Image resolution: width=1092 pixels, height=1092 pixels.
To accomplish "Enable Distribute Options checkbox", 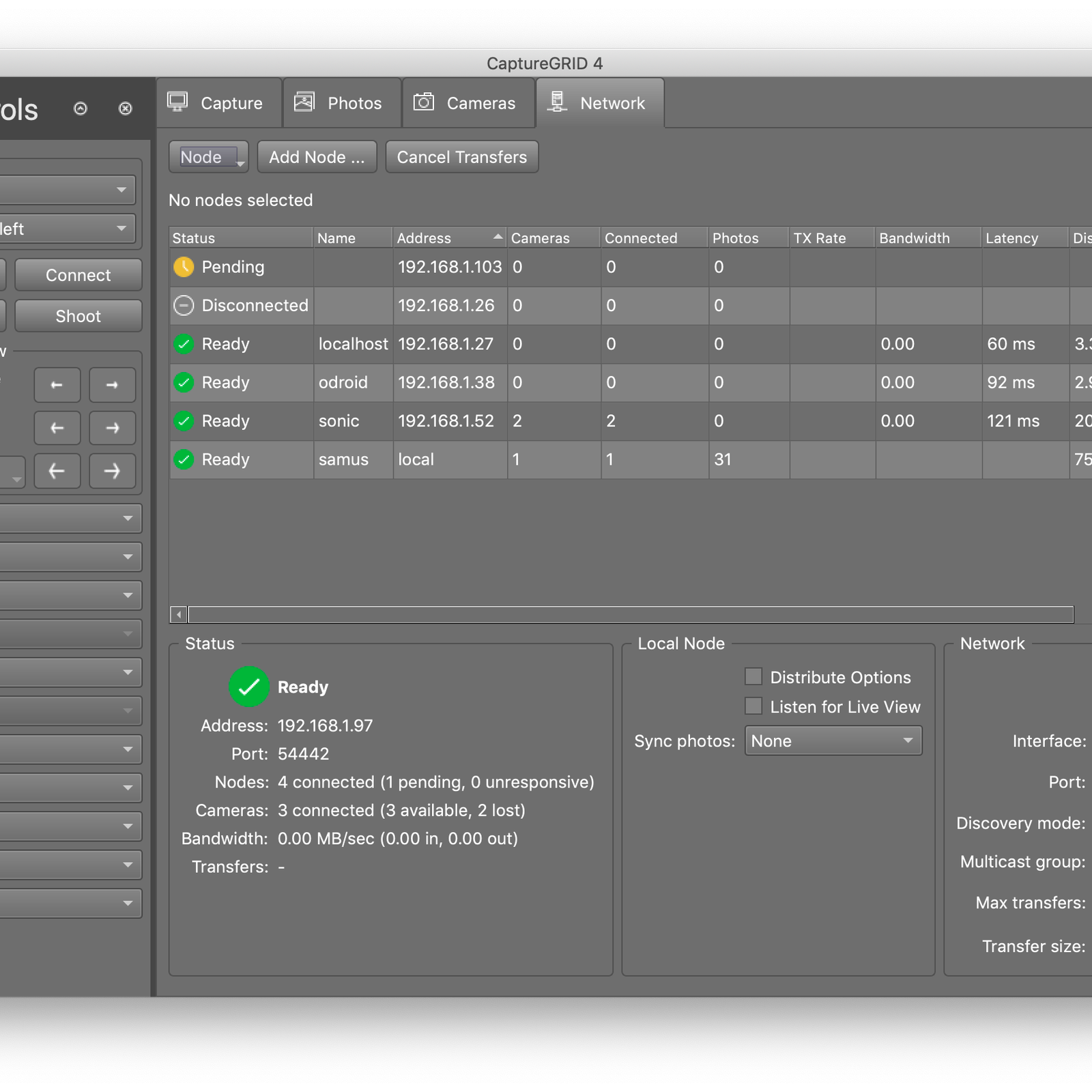I will pyautogui.click(x=753, y=676).
